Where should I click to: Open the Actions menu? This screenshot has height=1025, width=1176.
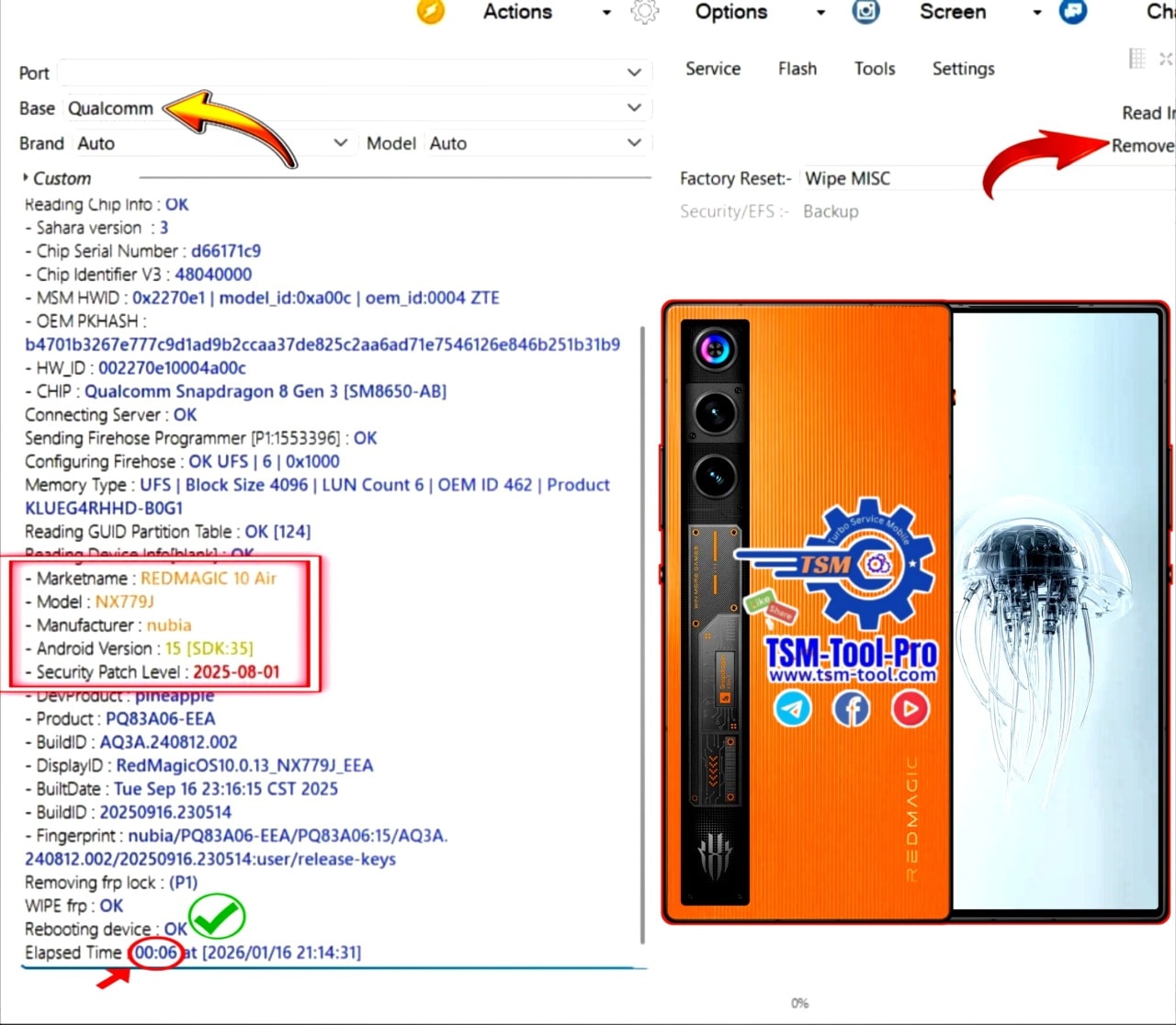(517, 12)
